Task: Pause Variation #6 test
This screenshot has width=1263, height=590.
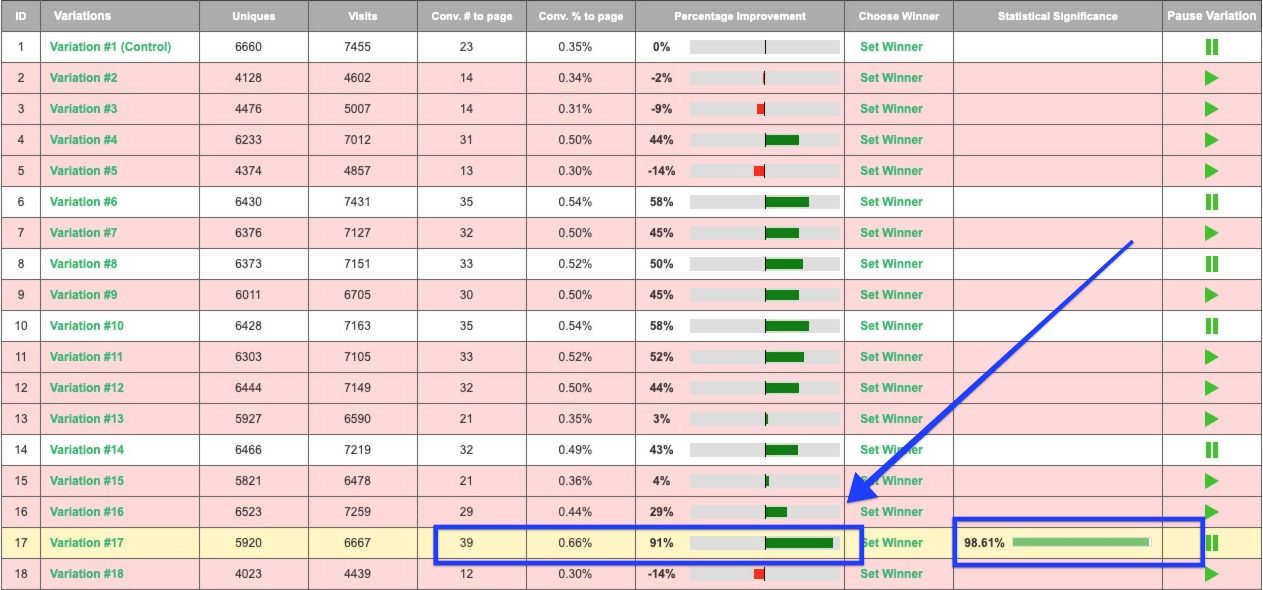Action: pyautogui.click(x=1211, y=202)
